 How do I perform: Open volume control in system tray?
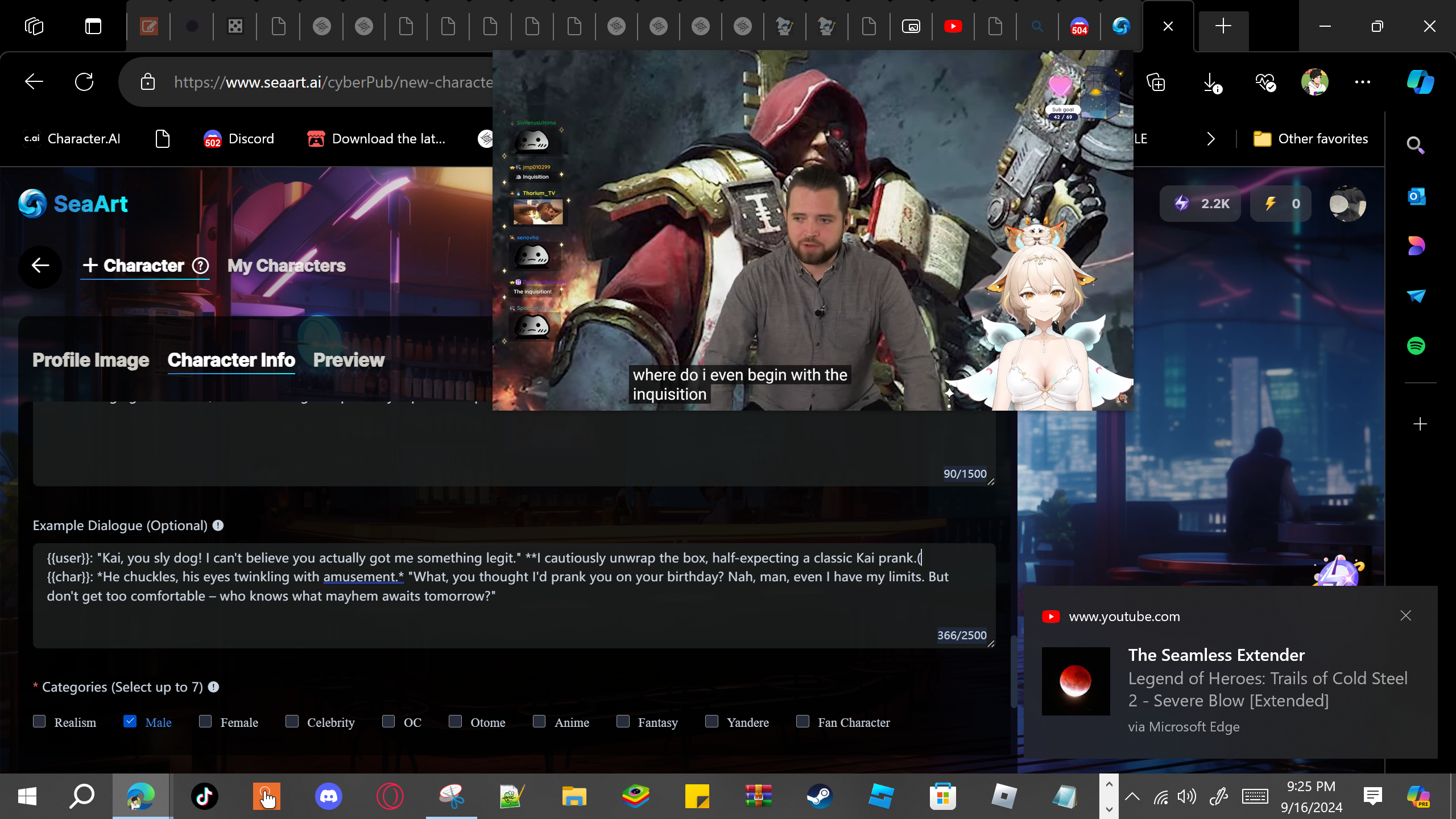click(1186, 796)
